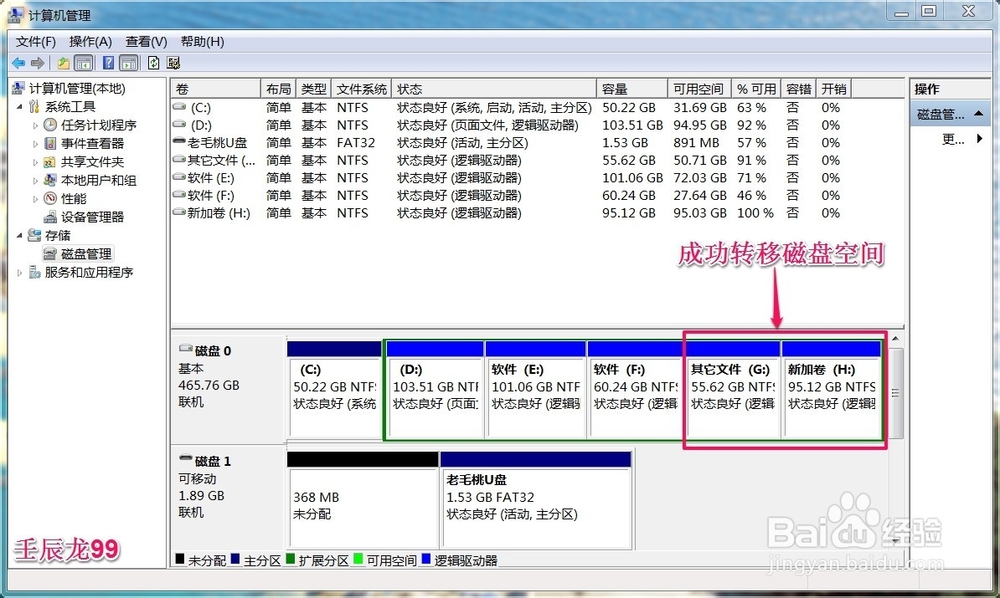
Task: Click the Up one level folder icon
Action: coord(63,63)
